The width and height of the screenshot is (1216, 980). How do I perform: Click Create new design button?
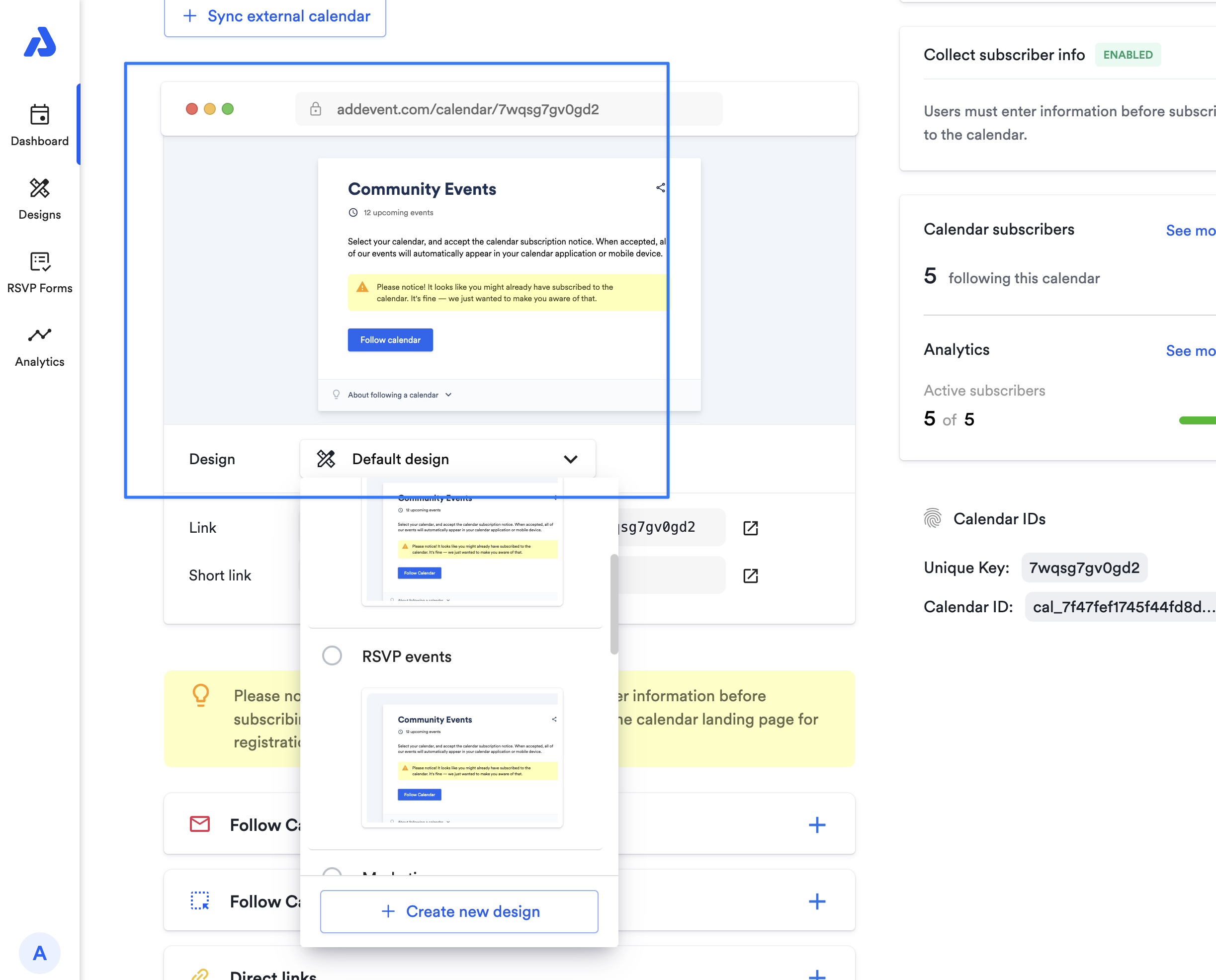coord(459,911)
